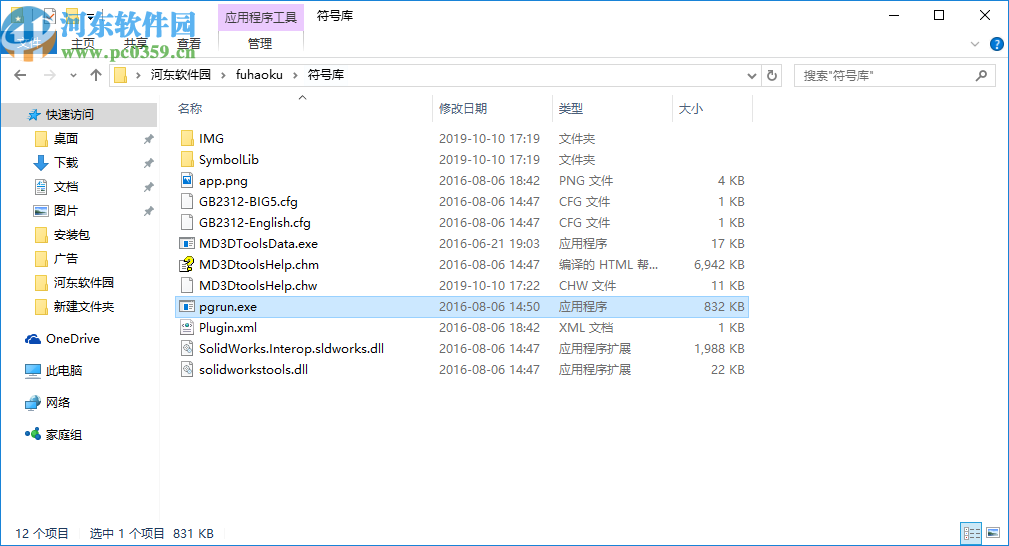Open 桌面 quick access folder
Screen dimensions: 1009x546
[x=56, y=138]
